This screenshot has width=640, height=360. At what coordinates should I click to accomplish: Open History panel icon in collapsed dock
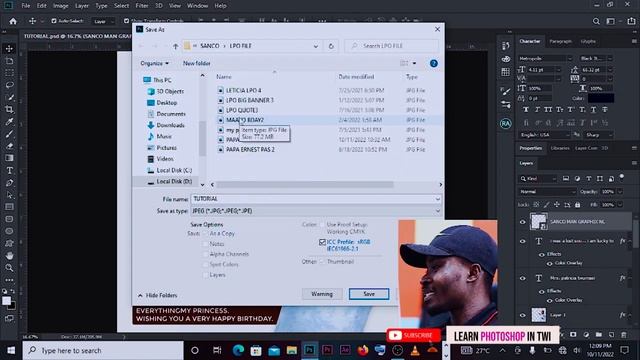tap(506, 46)
